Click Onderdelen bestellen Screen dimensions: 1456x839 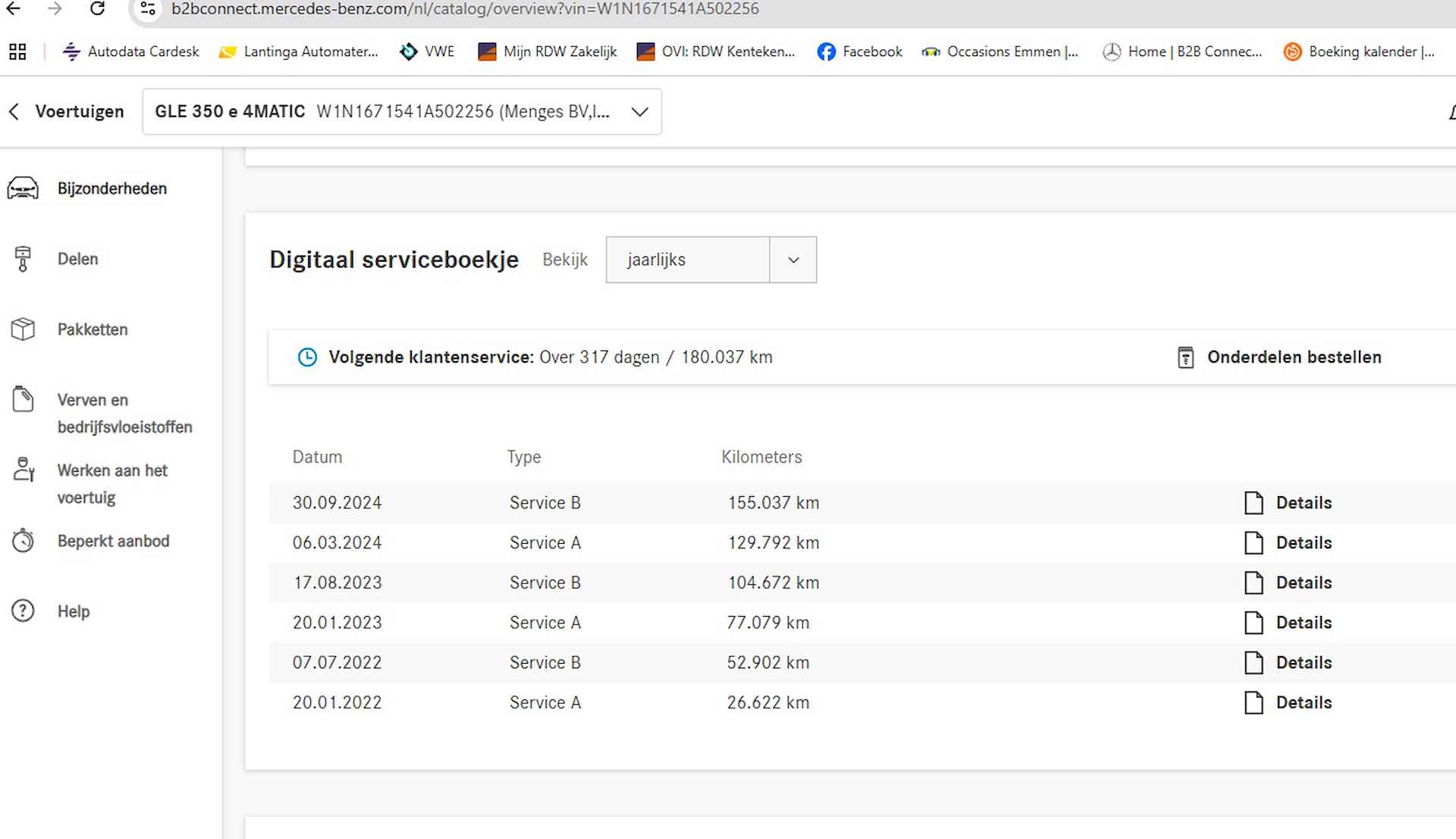coord(1294,357)
